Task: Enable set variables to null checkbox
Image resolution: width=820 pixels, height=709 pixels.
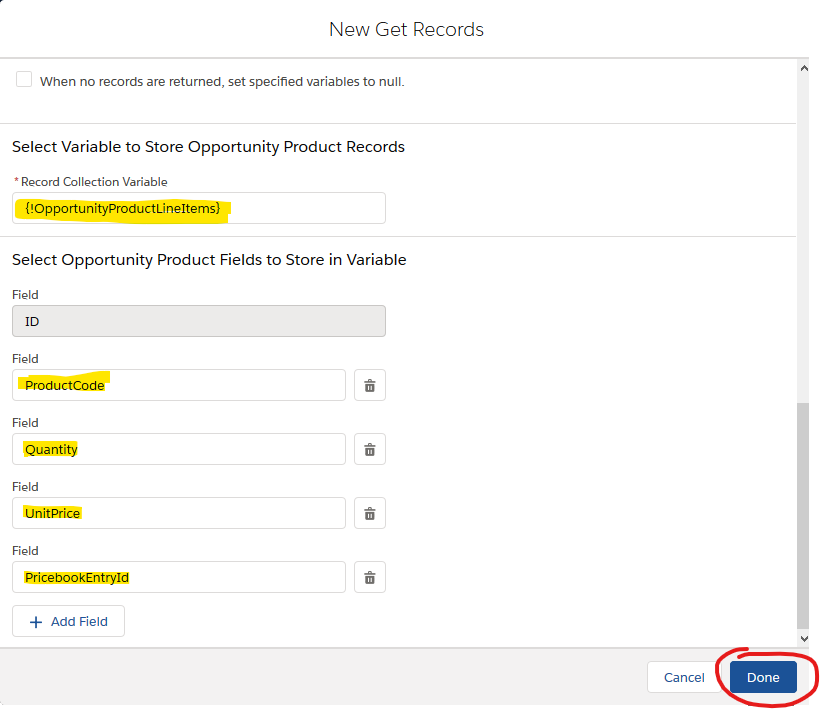Action: [24, 79]
